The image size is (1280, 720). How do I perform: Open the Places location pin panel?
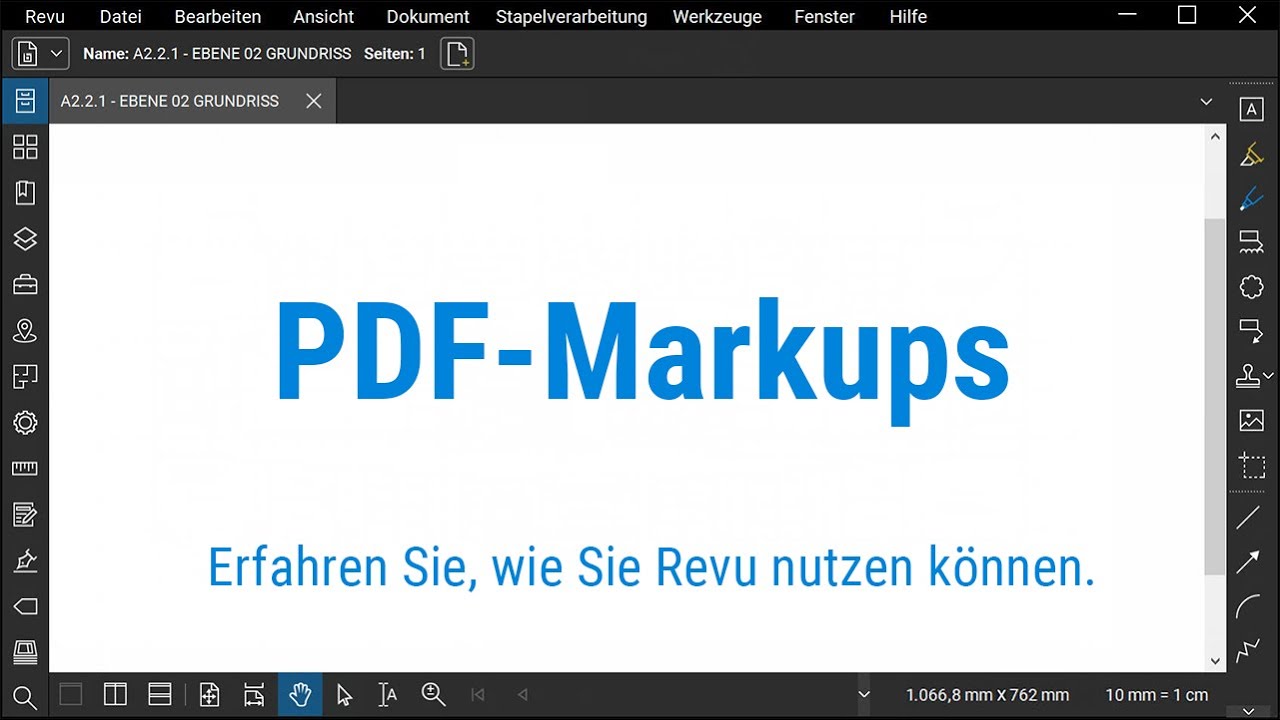[x=25, y=331]
